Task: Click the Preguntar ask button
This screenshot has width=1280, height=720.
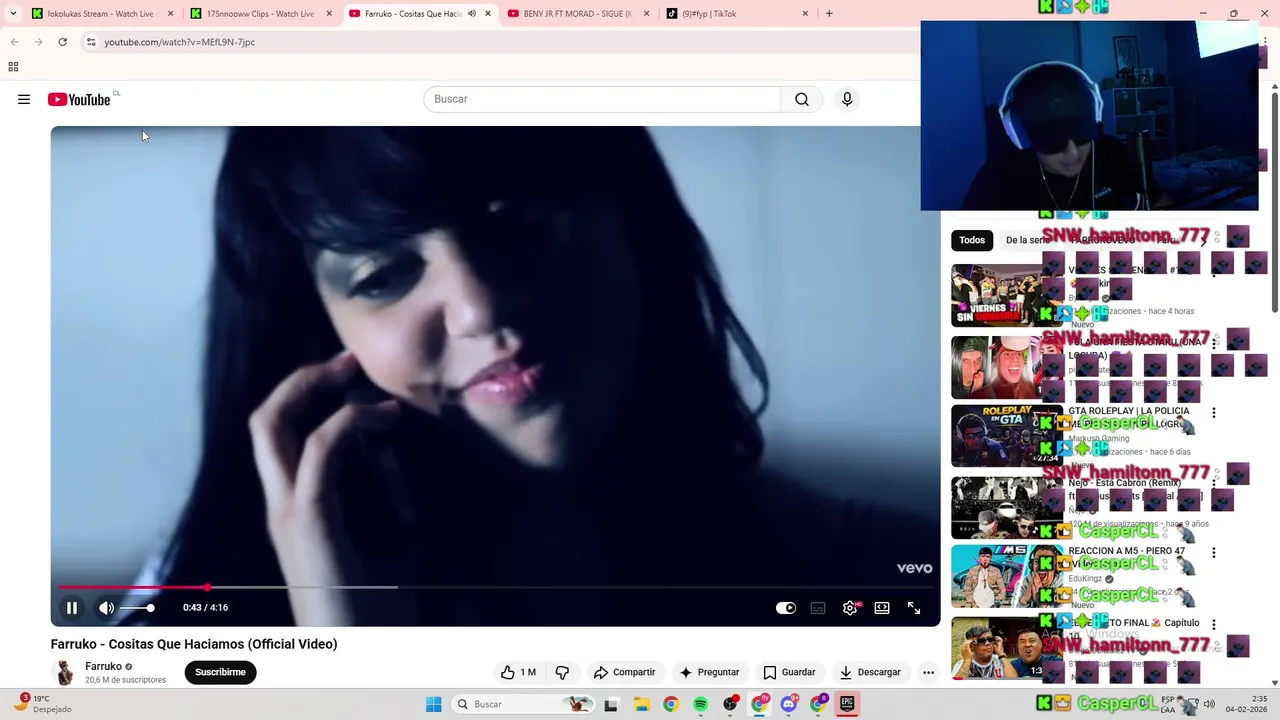Action: tap(709, 672)
